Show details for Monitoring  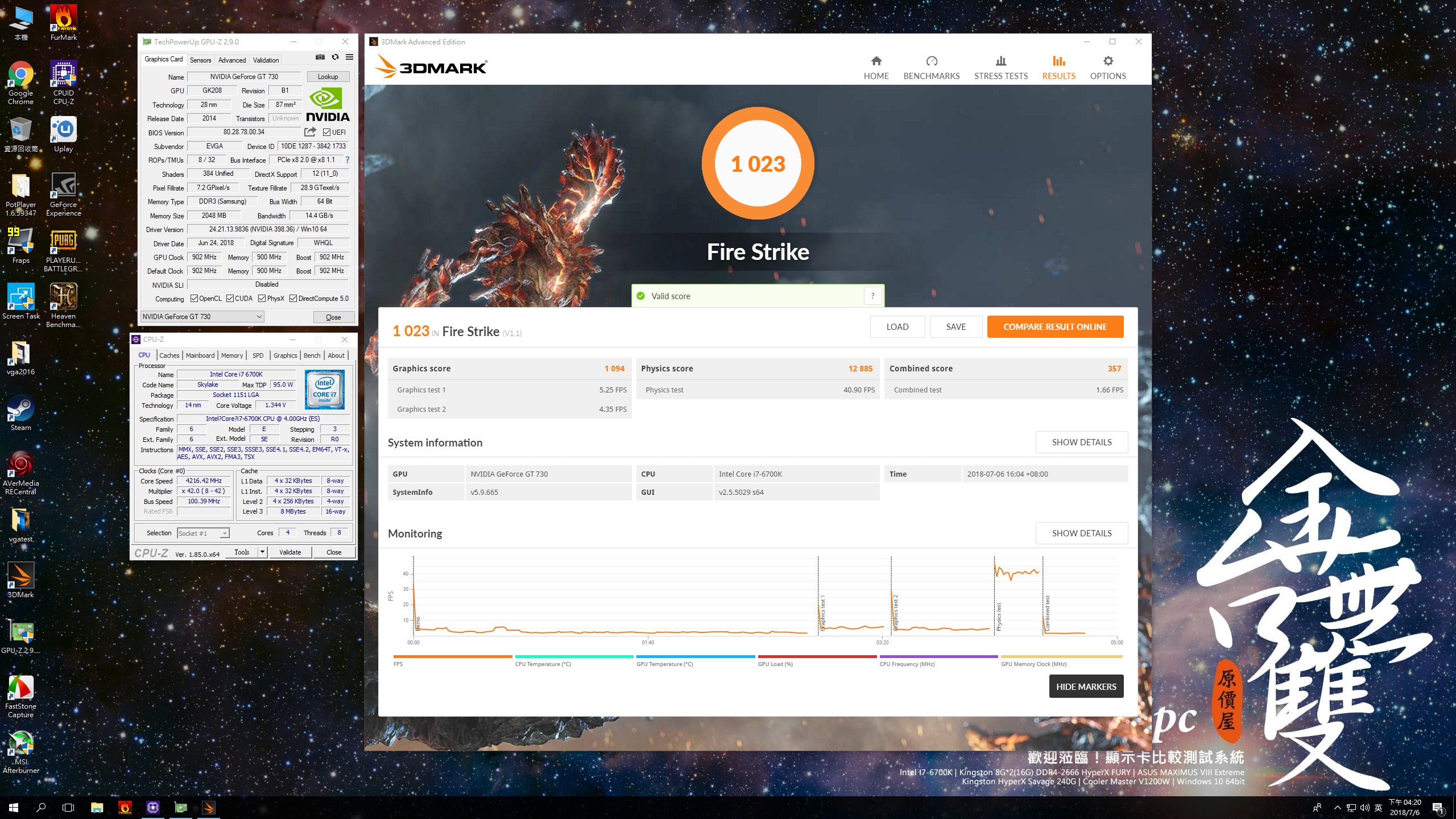click(1081, 533)
